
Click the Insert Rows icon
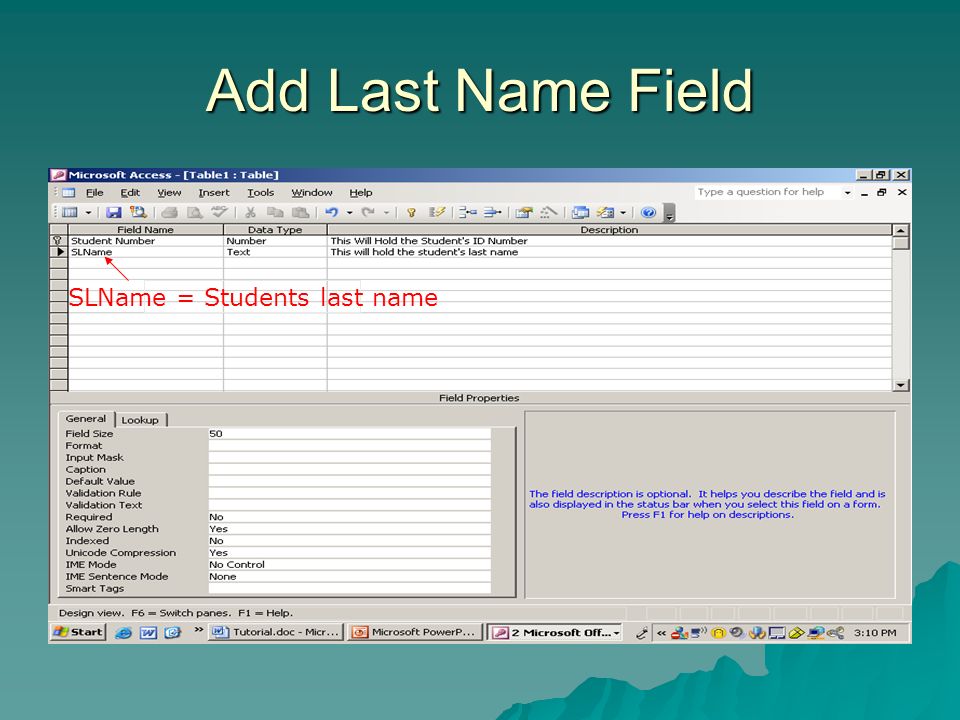coord(468,212)
